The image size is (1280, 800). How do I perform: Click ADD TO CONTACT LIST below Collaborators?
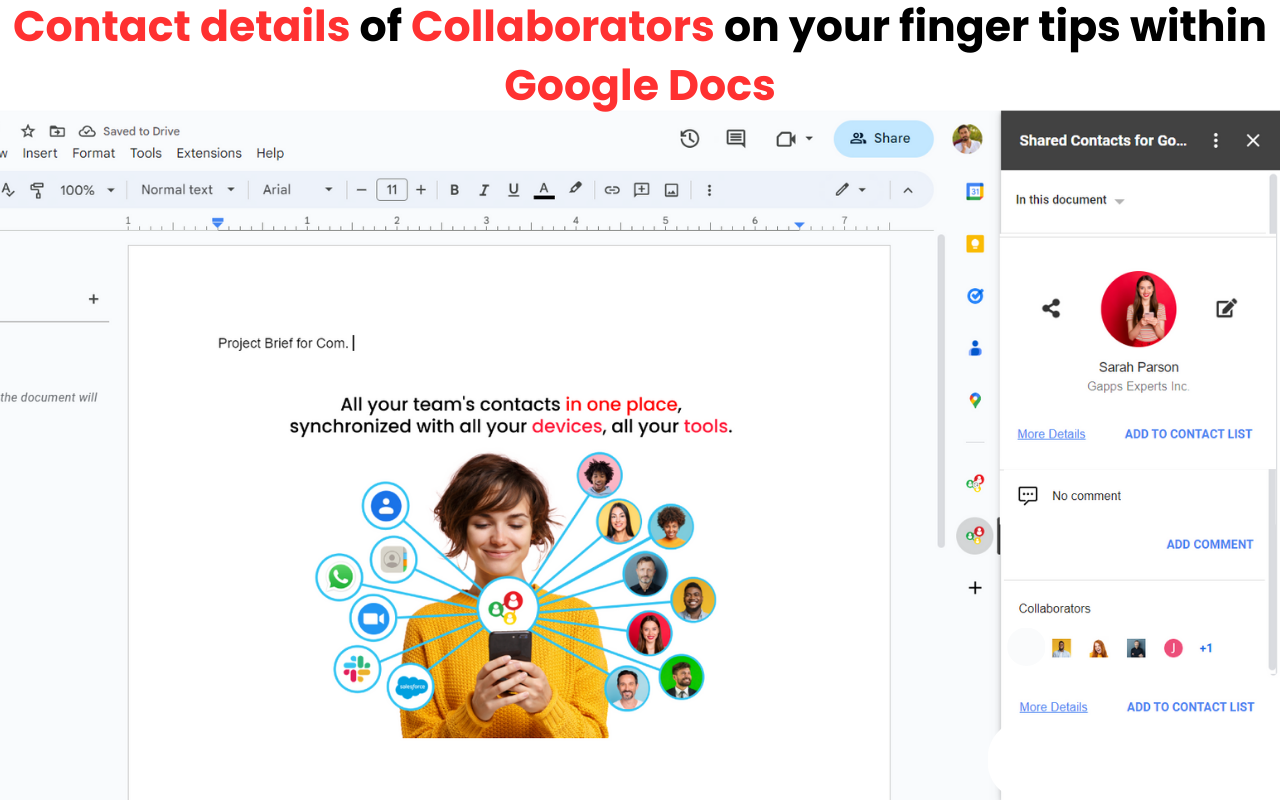pyautogui.click(x=1190, y=707)
